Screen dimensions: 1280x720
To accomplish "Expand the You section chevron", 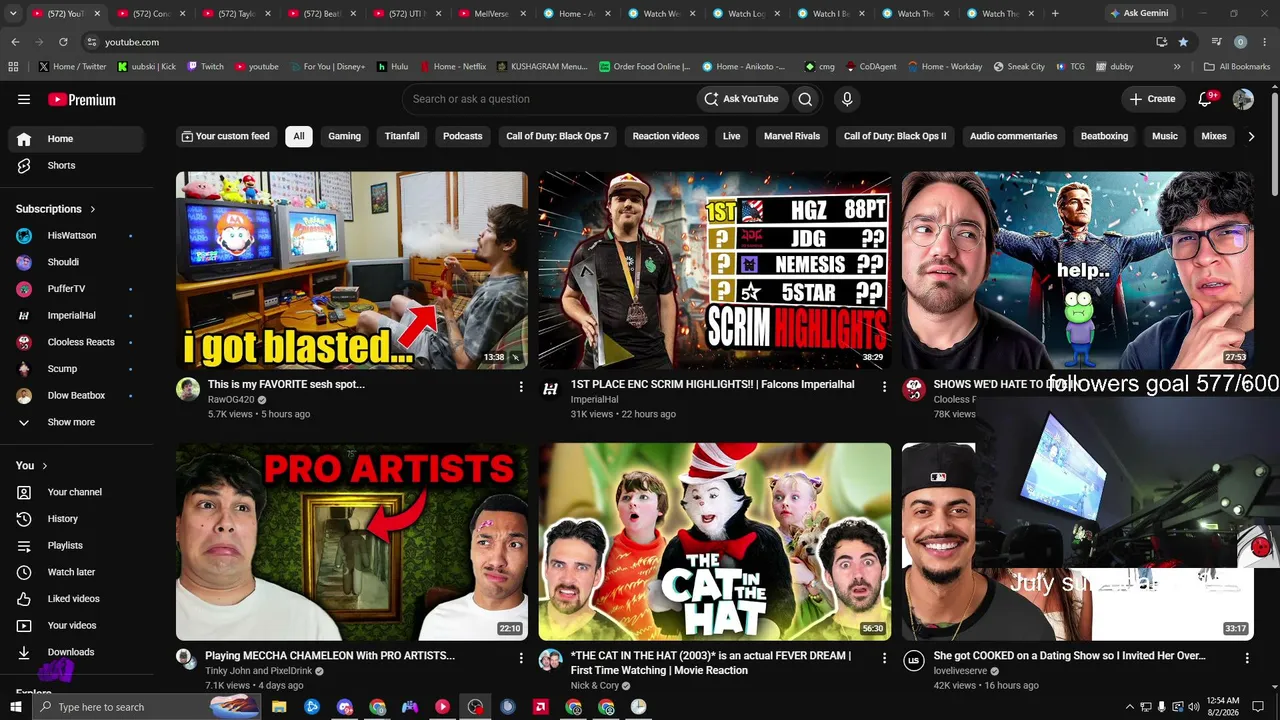I will tap(45, 466).
